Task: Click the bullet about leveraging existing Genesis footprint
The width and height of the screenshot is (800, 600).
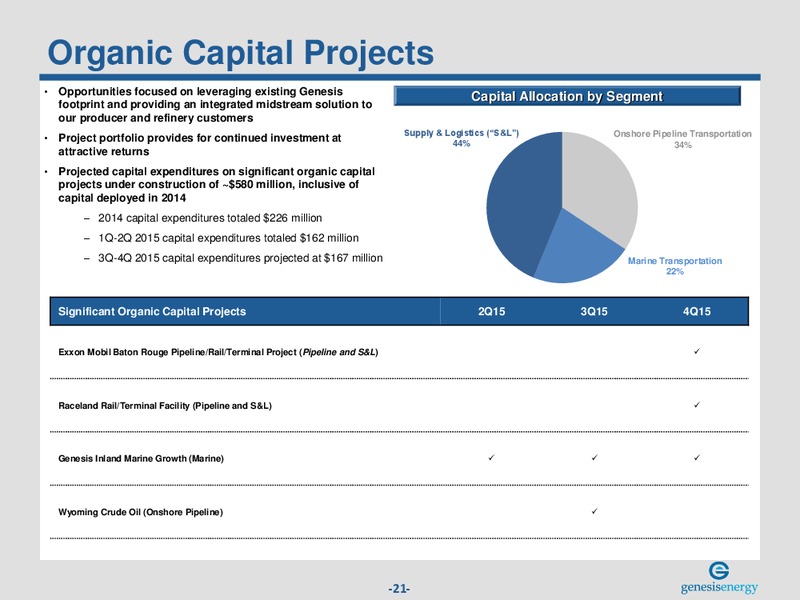Action: click(x=215, y=105)
